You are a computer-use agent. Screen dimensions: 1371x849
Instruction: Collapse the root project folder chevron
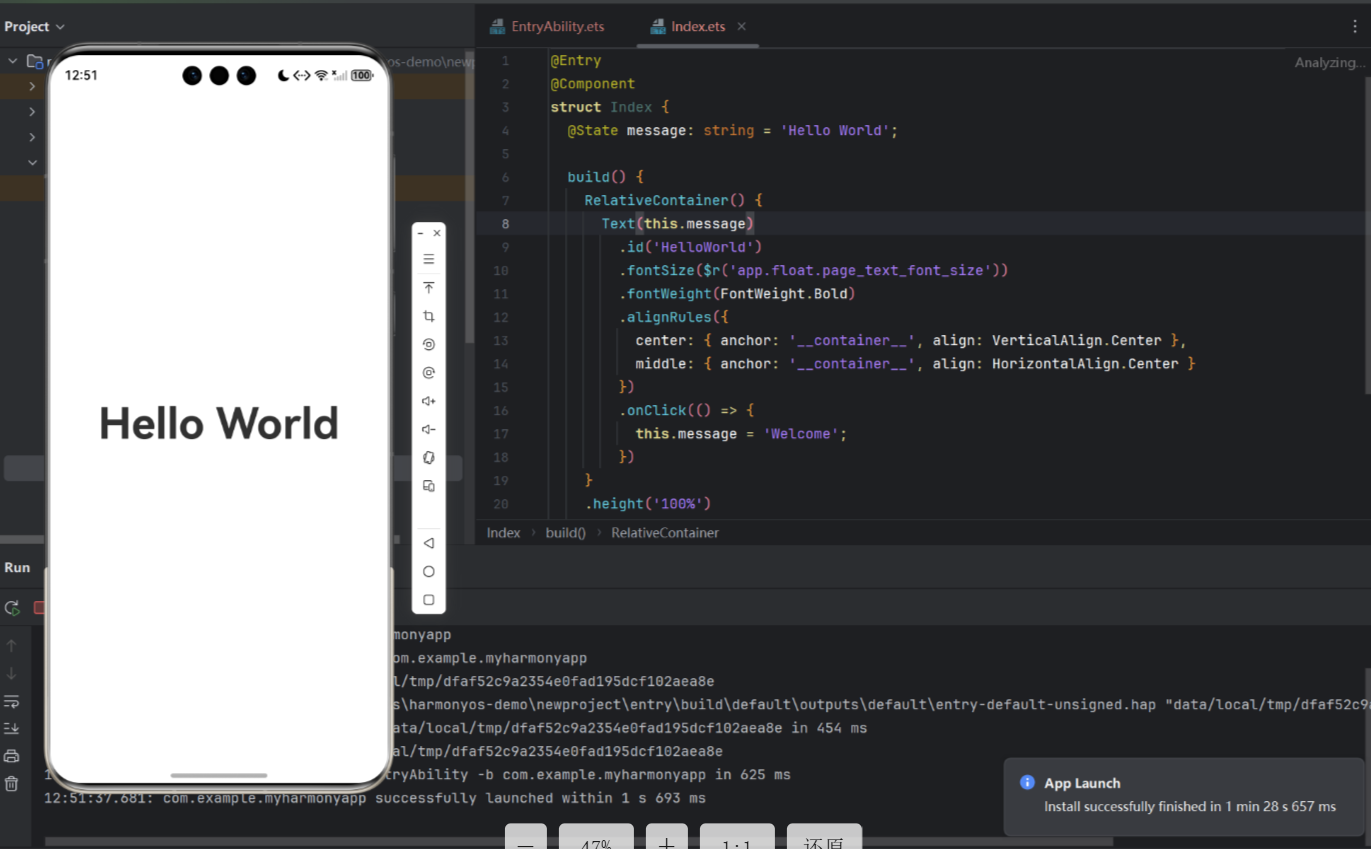click(13, 61)
